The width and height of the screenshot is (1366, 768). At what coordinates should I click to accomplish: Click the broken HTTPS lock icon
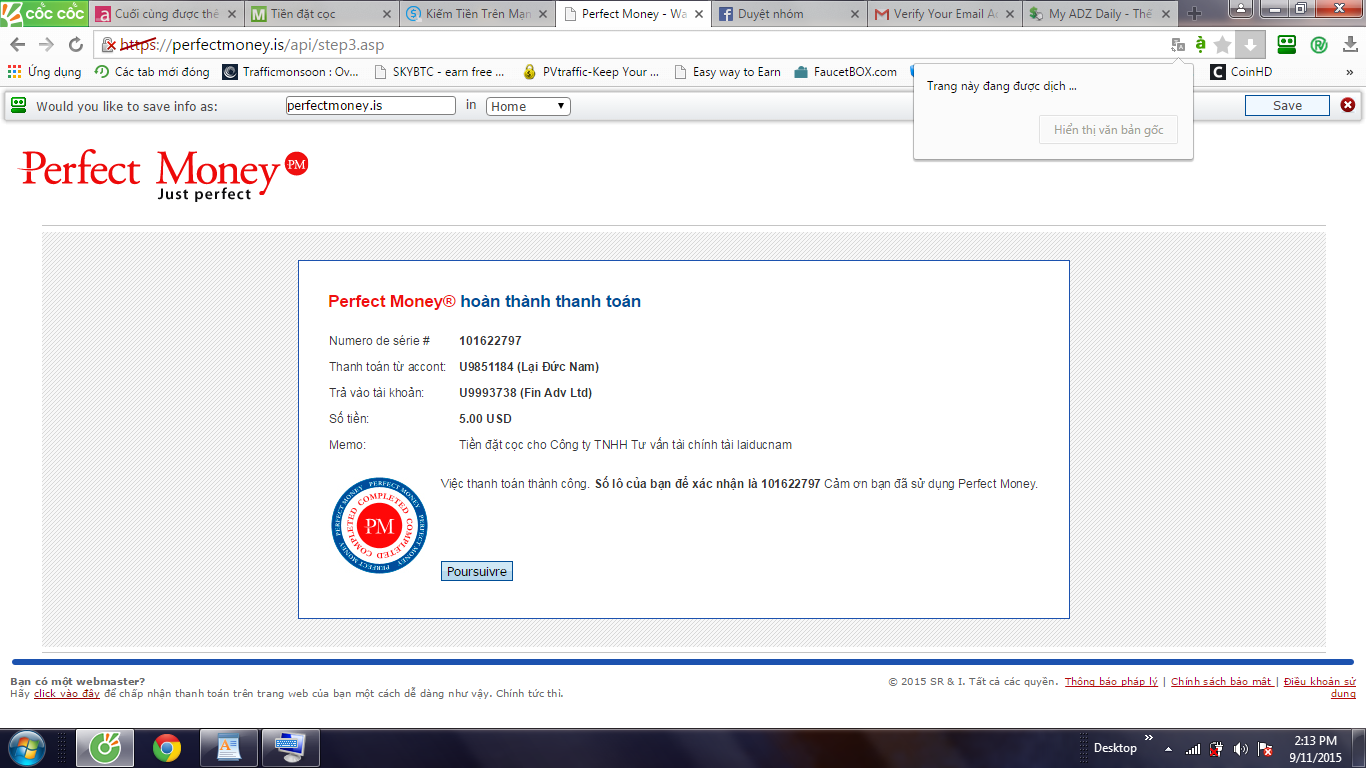(110, 45)
